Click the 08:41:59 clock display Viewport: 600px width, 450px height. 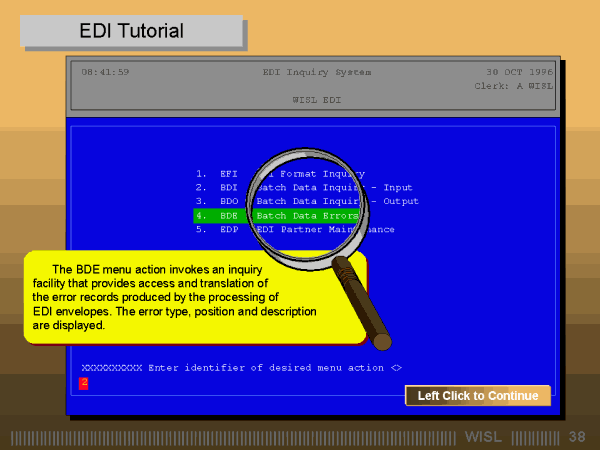105,72
